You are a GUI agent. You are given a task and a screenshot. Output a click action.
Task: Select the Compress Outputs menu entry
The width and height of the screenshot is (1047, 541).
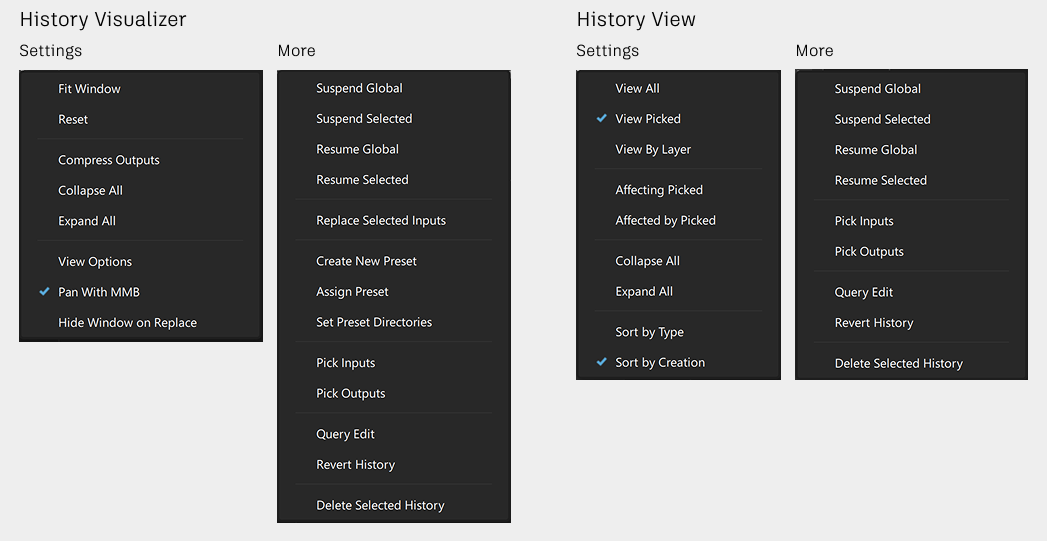(109, 160)
